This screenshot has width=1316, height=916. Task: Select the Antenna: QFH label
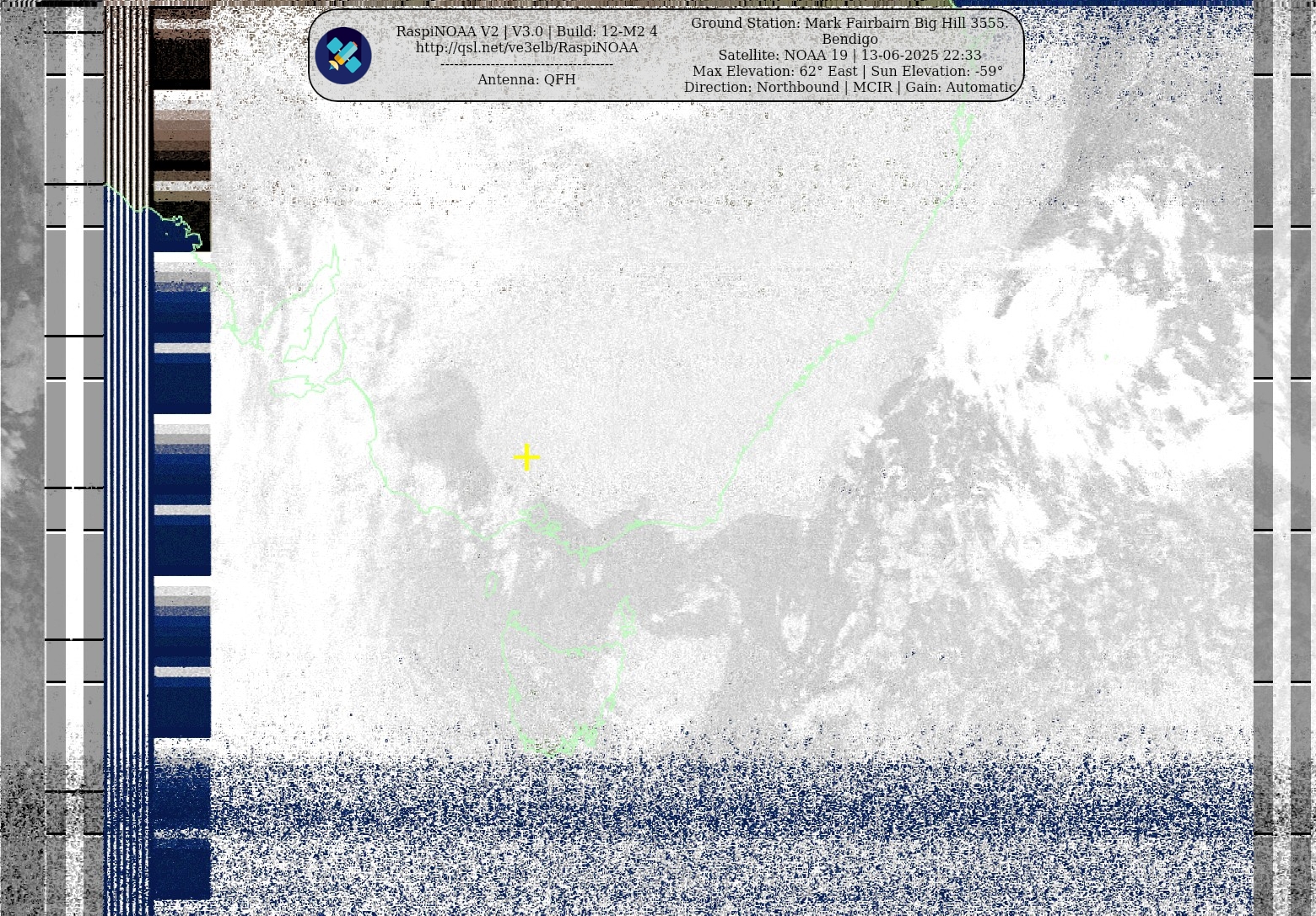click(x=526, y=79)
